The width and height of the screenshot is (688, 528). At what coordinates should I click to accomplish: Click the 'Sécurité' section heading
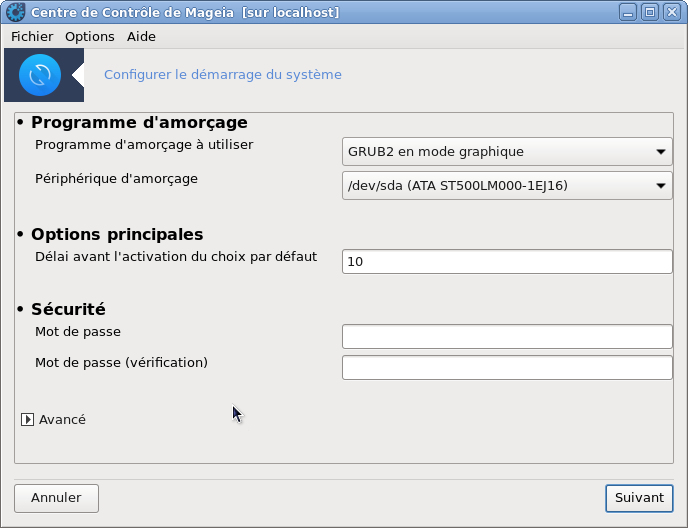pyautogui.click(x=68, y=309)
